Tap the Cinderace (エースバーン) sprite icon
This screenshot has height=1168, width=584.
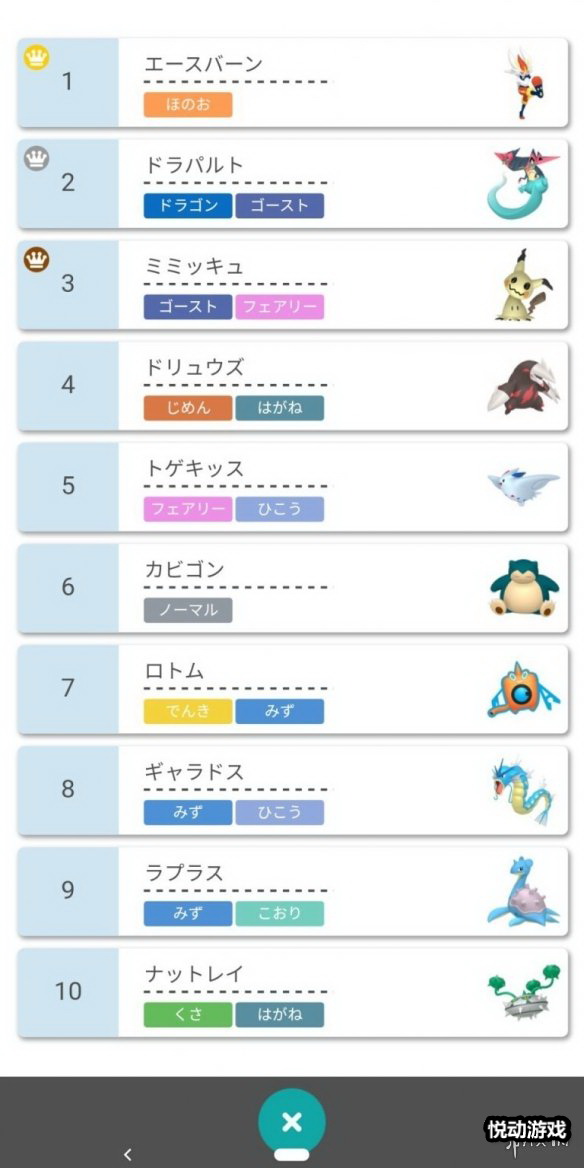tap(525, 83)
